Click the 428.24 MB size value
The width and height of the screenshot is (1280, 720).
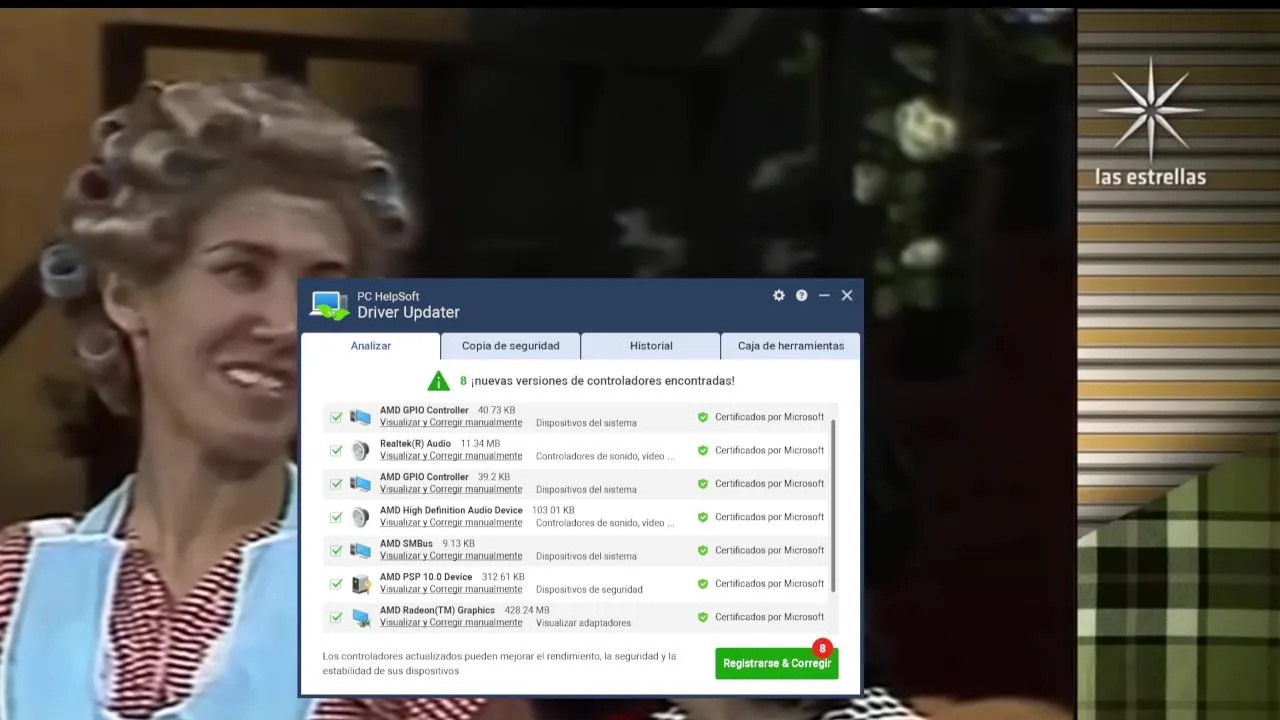(527, 610)
